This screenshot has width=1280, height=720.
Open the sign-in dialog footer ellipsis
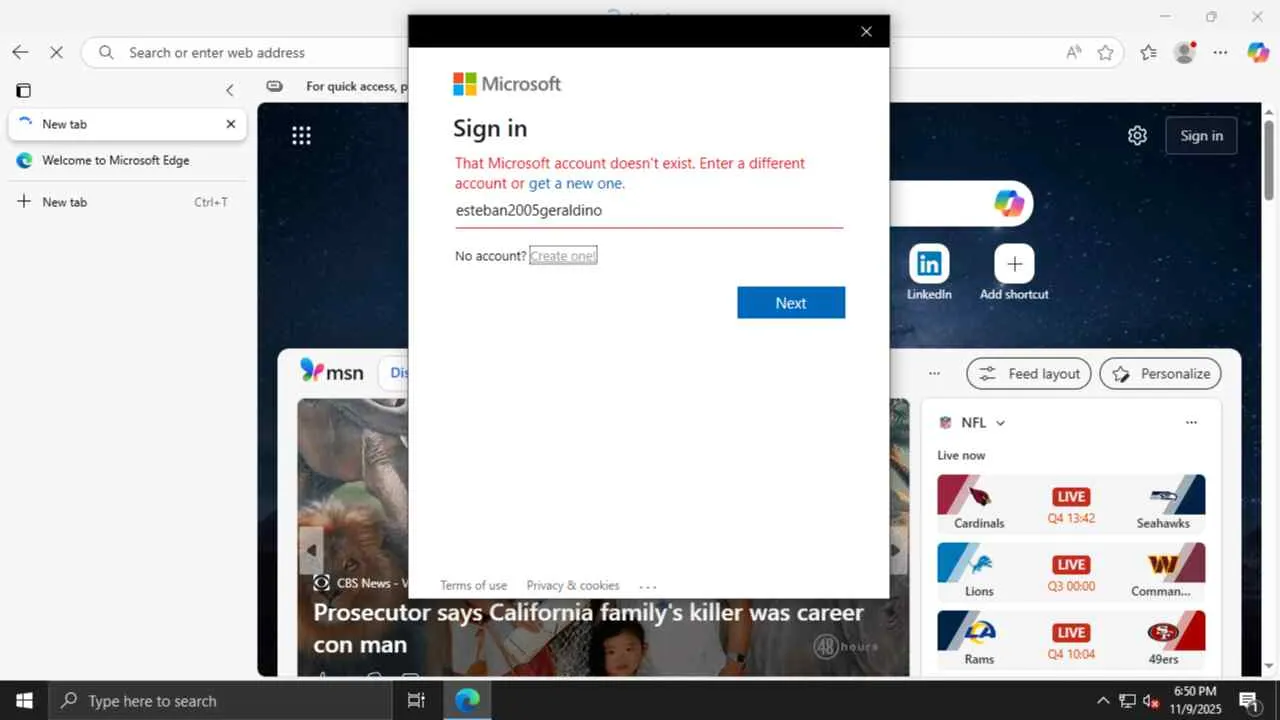click(647, 586)
